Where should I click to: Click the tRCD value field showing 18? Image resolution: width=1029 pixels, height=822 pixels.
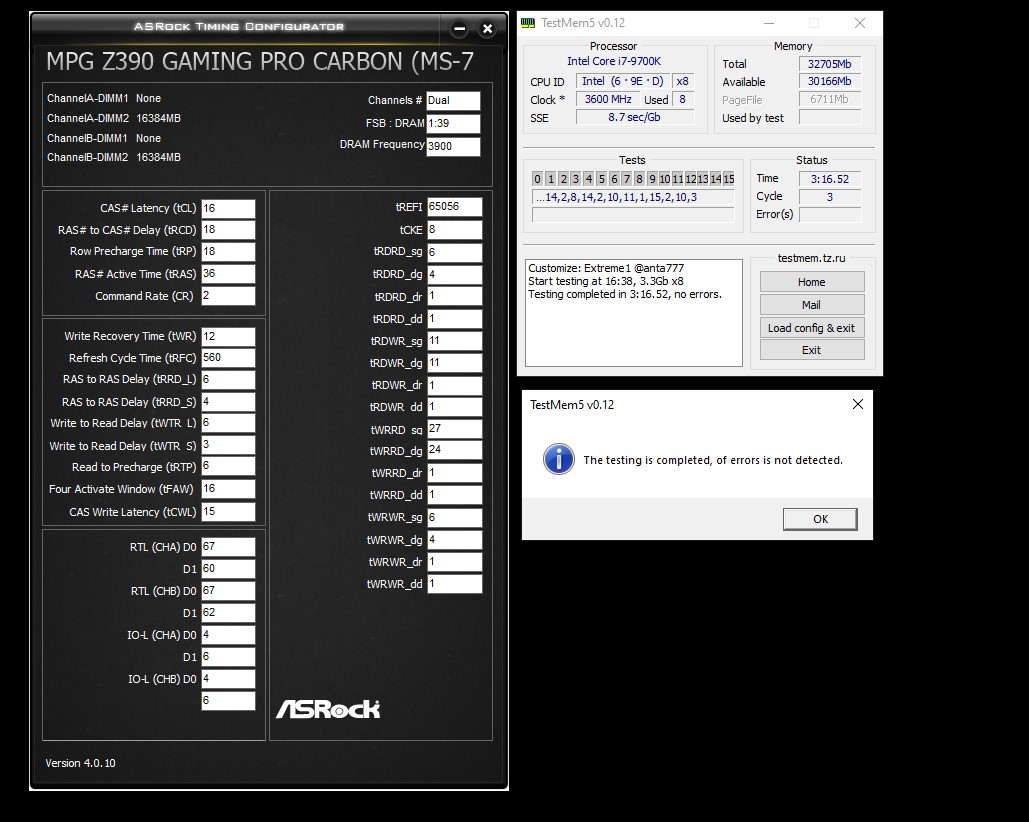point(228,230)
